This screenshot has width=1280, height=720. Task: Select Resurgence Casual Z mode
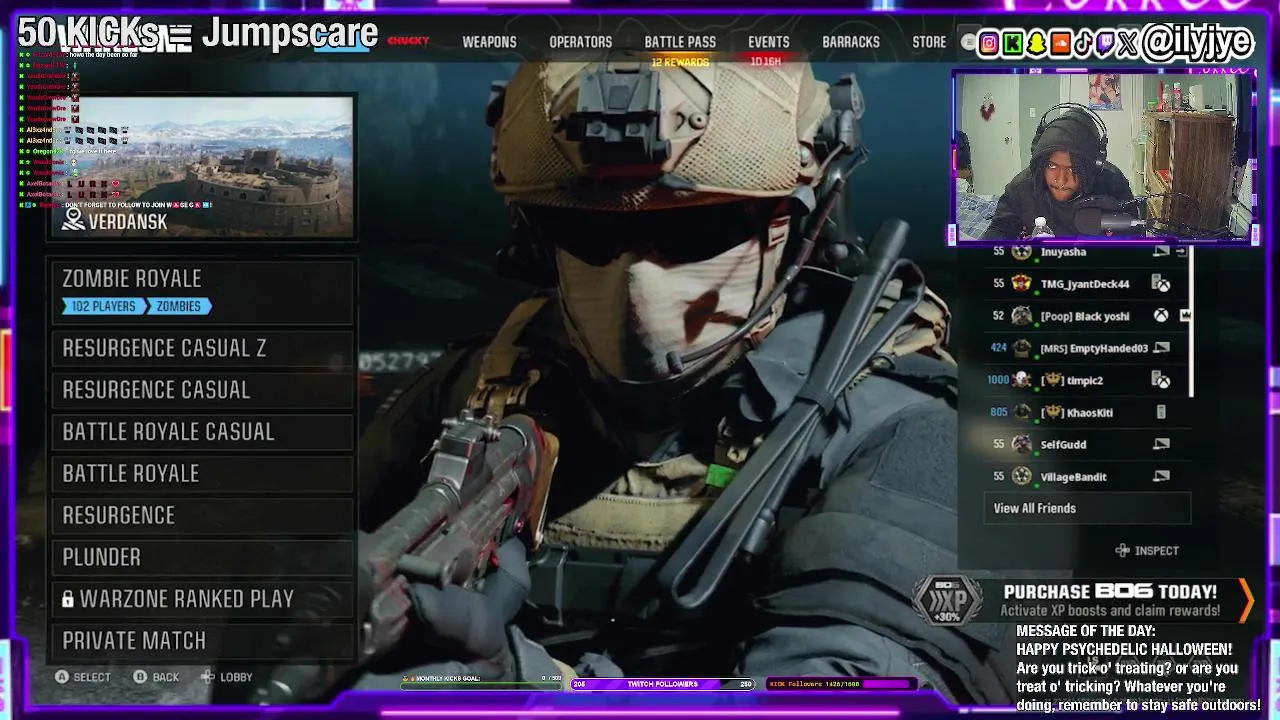tap(203, 348)
